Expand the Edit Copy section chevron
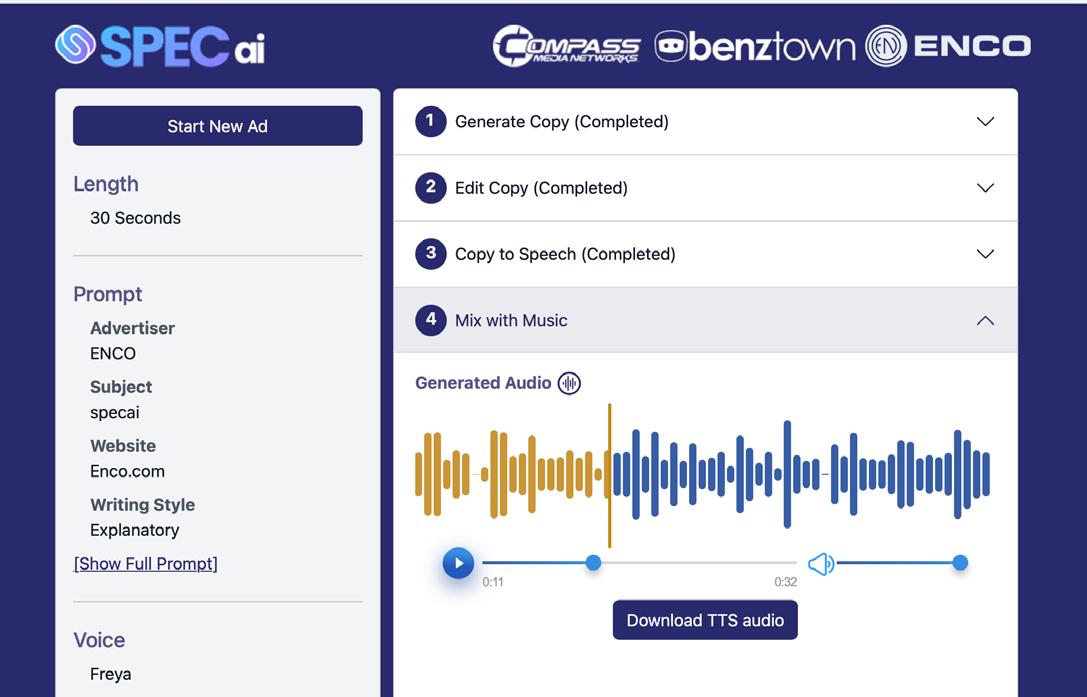This screenshot has height=697, width=1087. coord(985,188)
